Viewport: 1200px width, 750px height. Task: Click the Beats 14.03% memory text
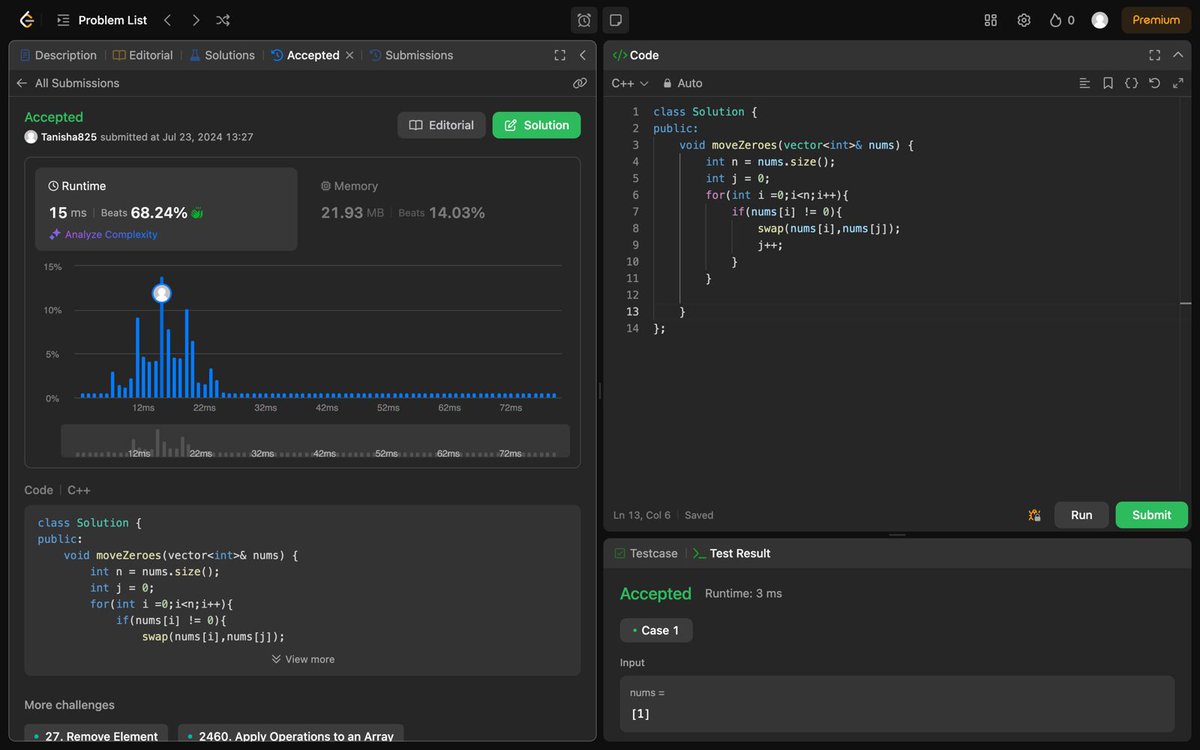442,213
